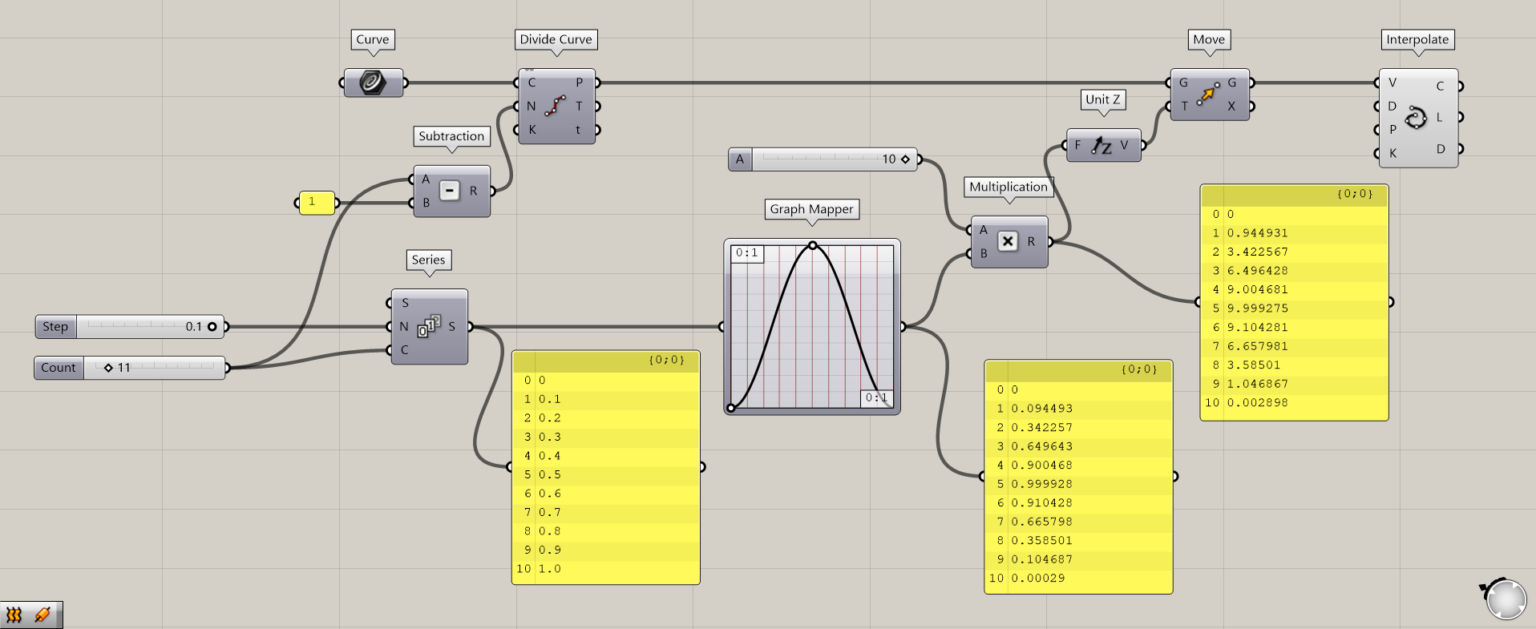
Task: Click the Step slider grip showing 0.1
Action: click(210, 326)
